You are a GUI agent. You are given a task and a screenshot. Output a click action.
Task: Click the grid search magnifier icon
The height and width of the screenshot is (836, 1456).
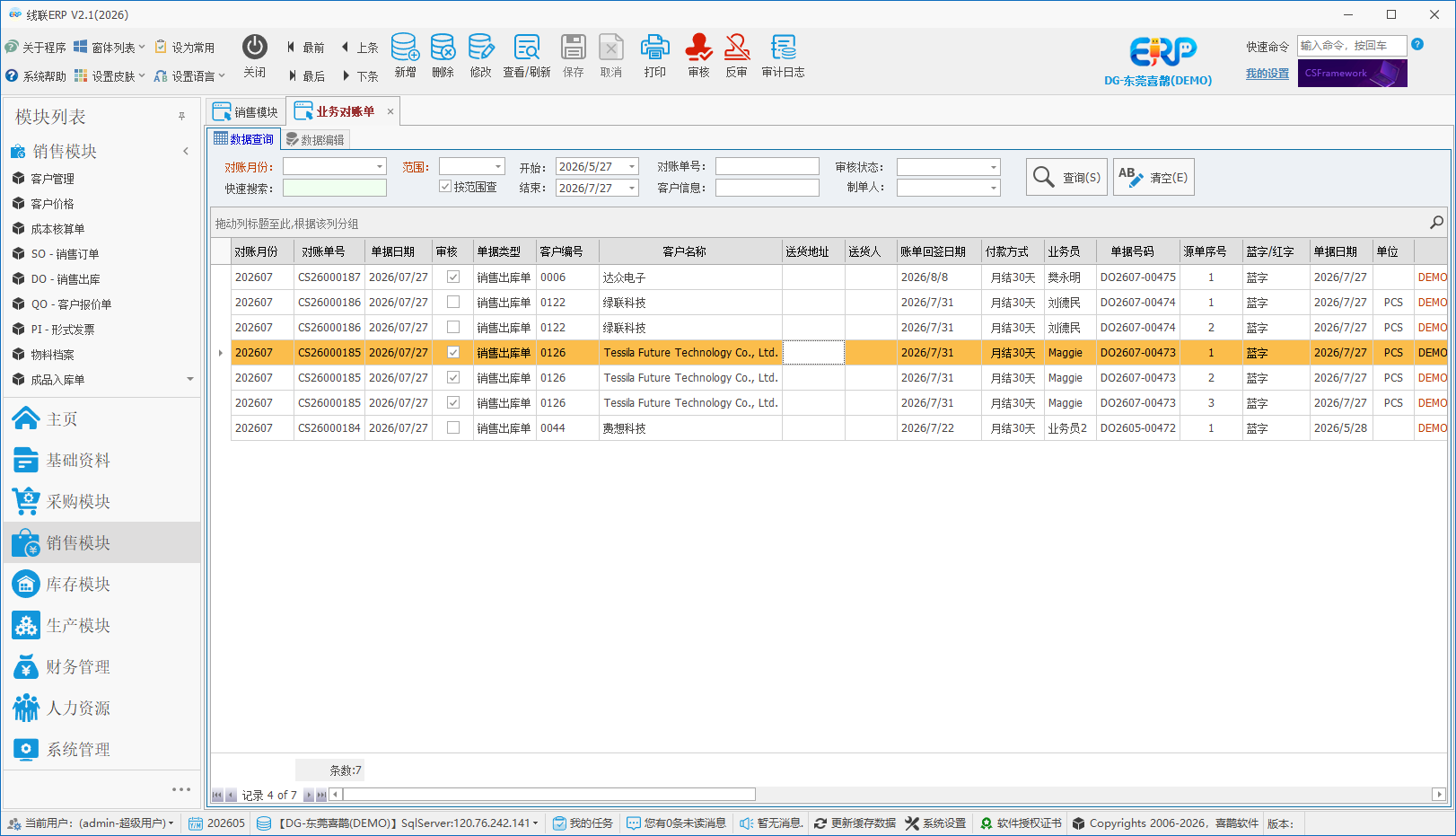pyautogui.click(x=1436, y=223)
